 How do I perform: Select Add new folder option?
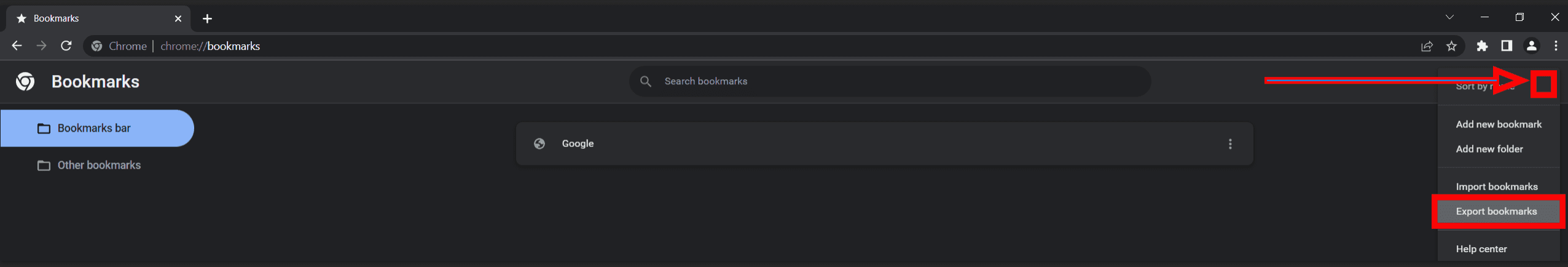point(1489,149)
